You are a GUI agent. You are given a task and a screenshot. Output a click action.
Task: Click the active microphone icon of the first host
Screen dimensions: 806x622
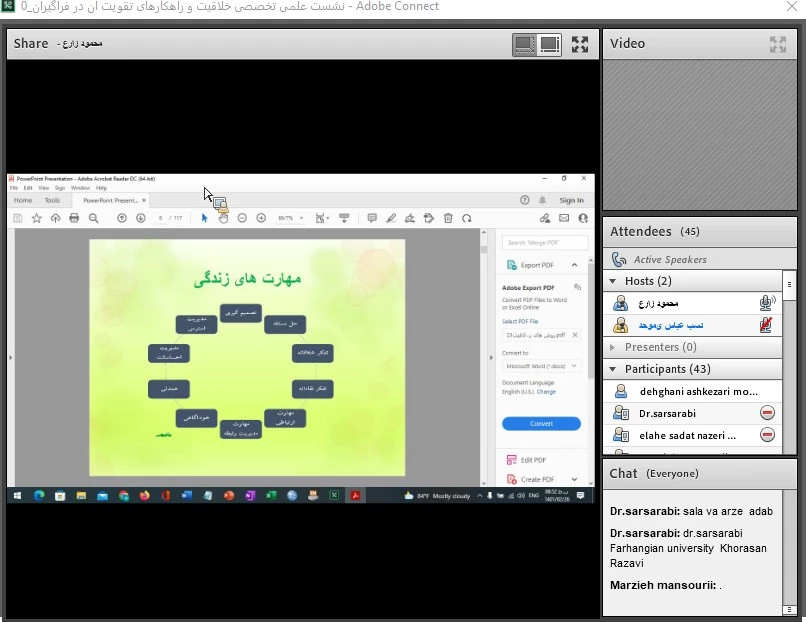pyautogui.click(x=766, y=303)
